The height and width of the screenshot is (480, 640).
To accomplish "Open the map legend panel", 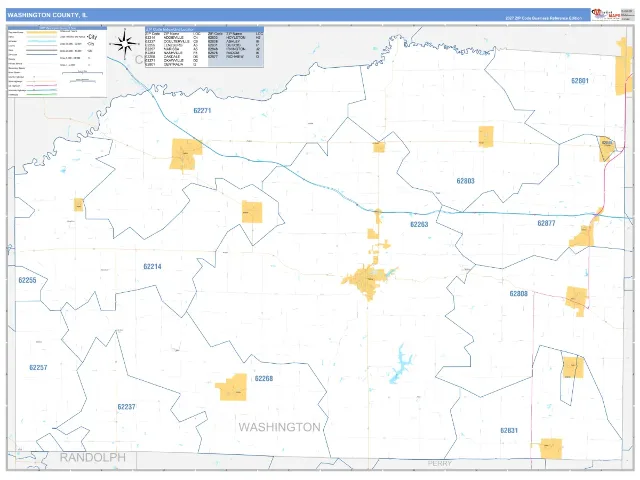I will pos(57,62).
